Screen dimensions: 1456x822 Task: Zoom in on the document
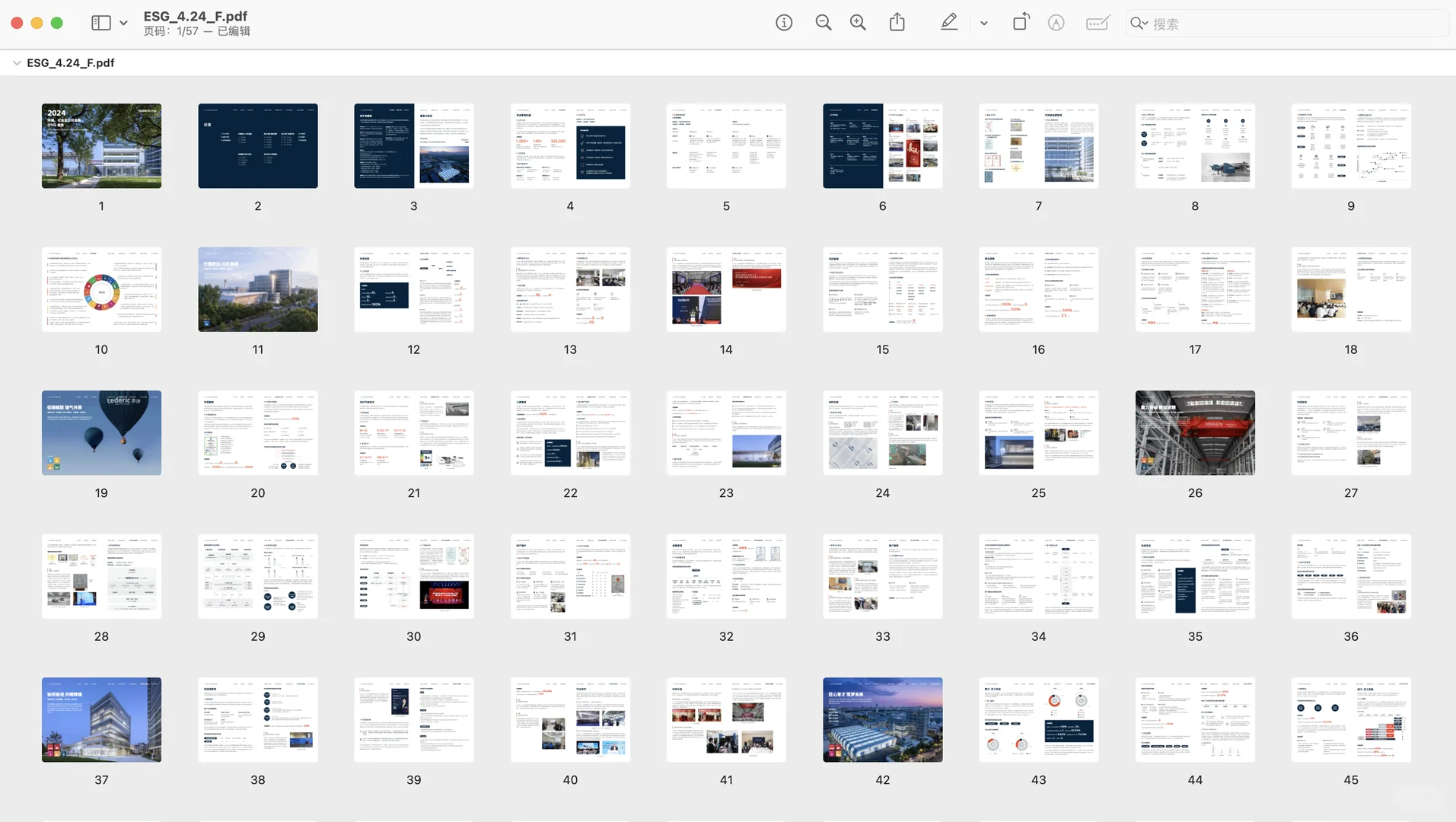coord(859,23)
